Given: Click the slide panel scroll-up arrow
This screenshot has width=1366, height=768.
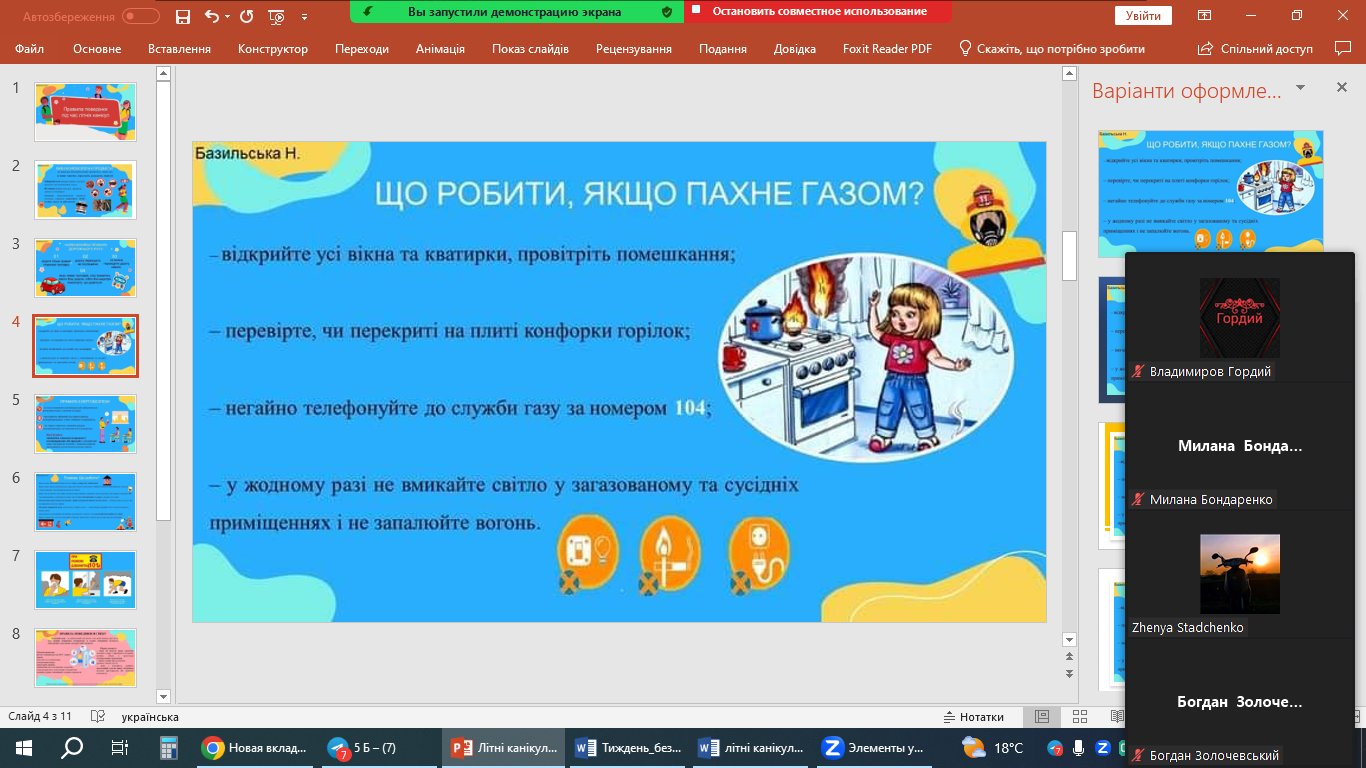Looking at the screenshot, I should click(x=164, y=73).
